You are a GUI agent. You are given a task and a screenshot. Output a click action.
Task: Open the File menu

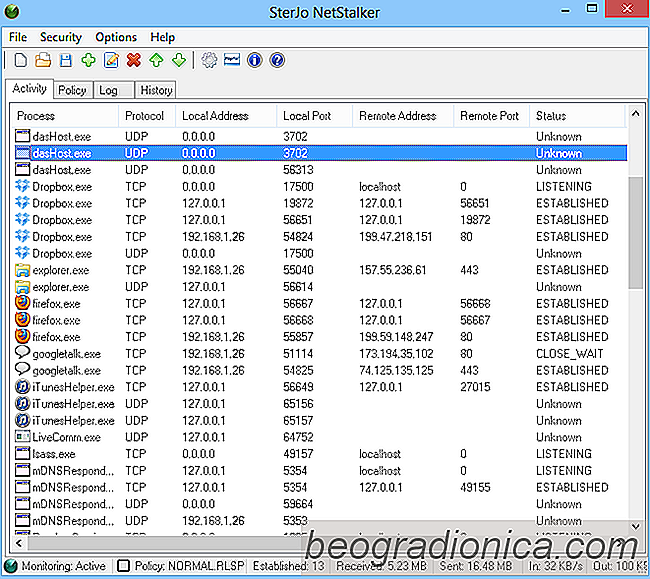18,37
